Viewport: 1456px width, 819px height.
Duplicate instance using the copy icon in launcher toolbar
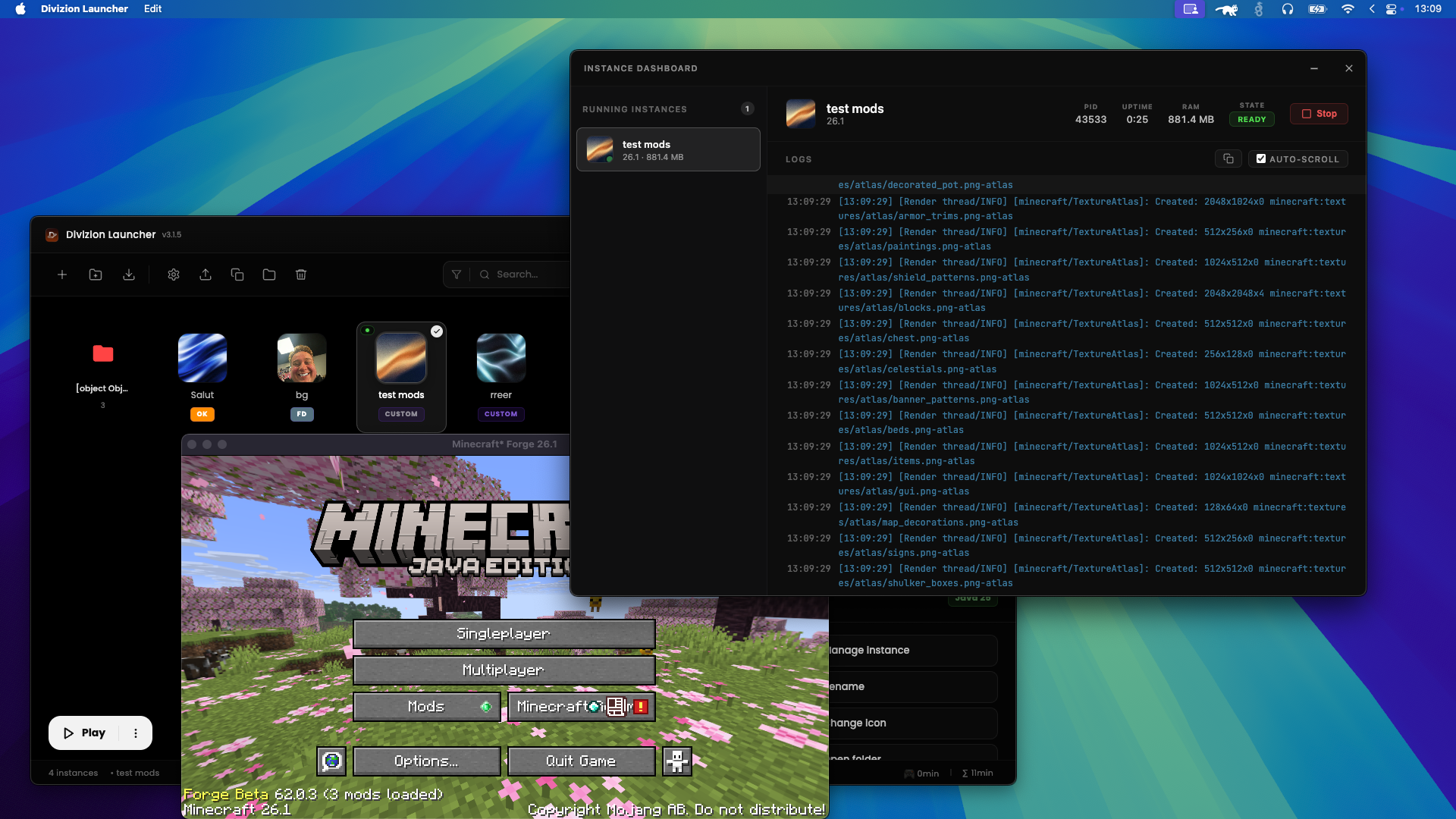point(237,275)
